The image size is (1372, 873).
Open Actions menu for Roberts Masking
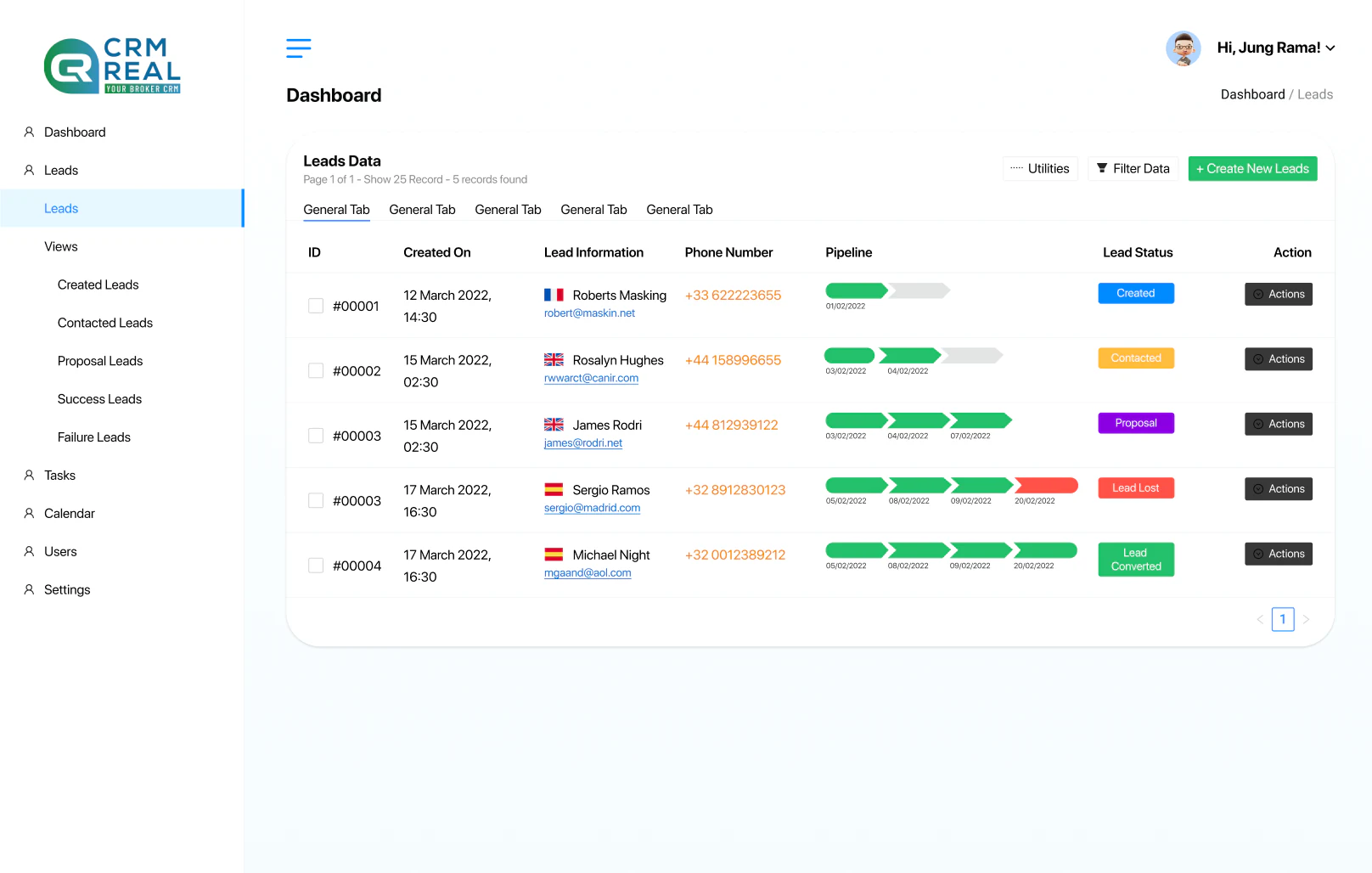click(1279, 294)
